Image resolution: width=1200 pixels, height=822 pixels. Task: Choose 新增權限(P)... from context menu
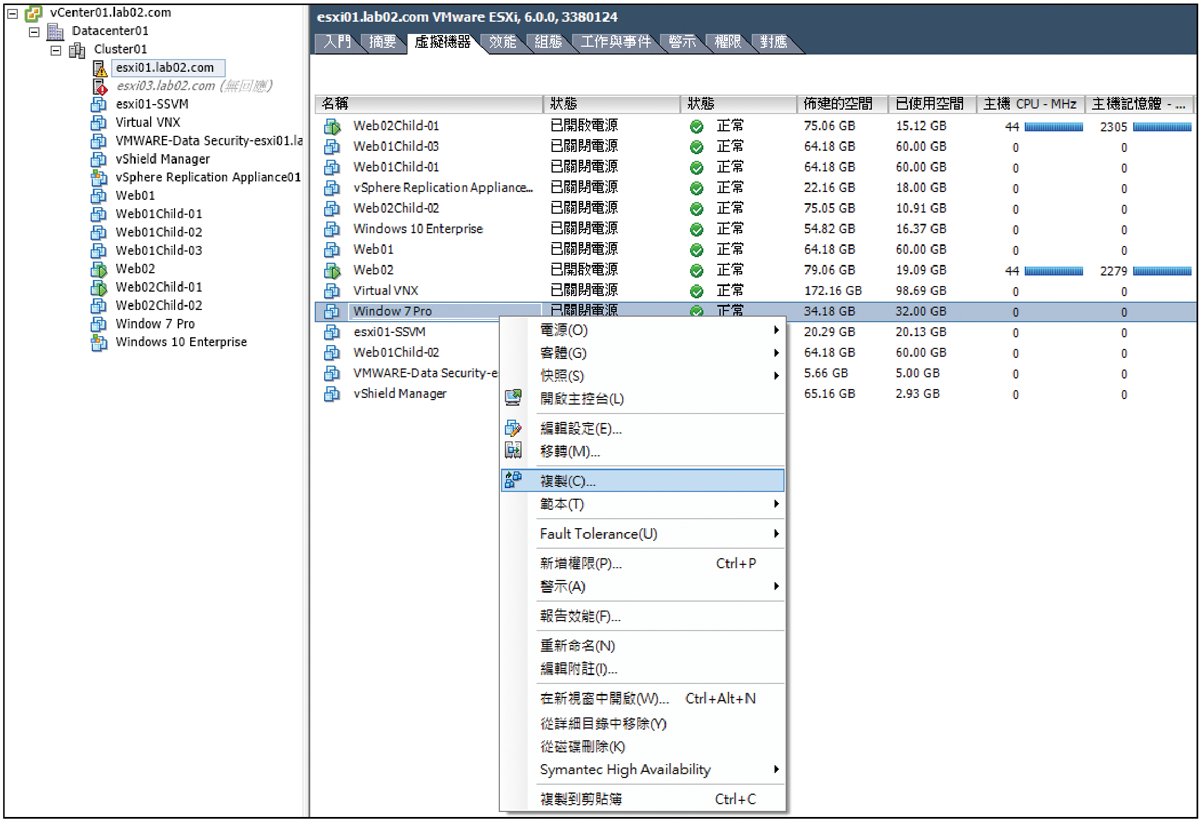642,564
